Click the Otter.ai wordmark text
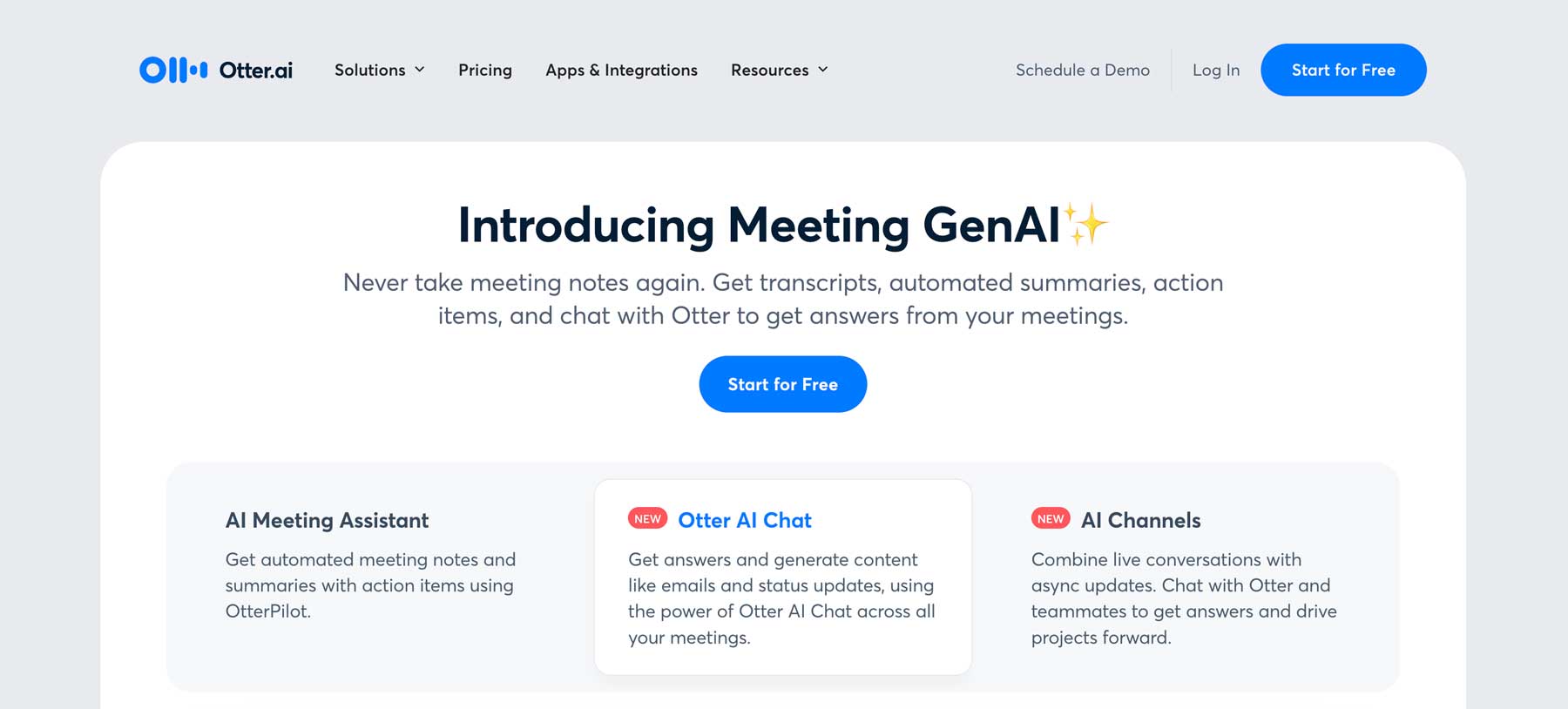 (256, 70)
